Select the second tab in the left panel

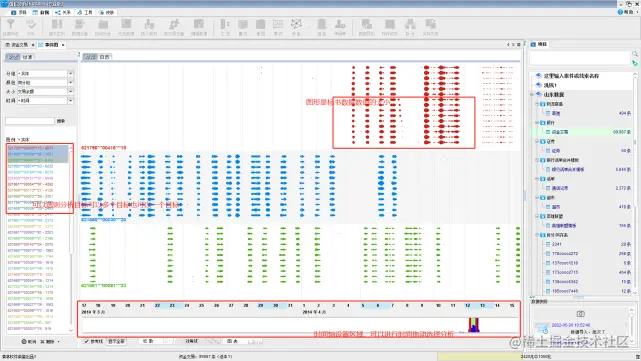coord(27,57)
